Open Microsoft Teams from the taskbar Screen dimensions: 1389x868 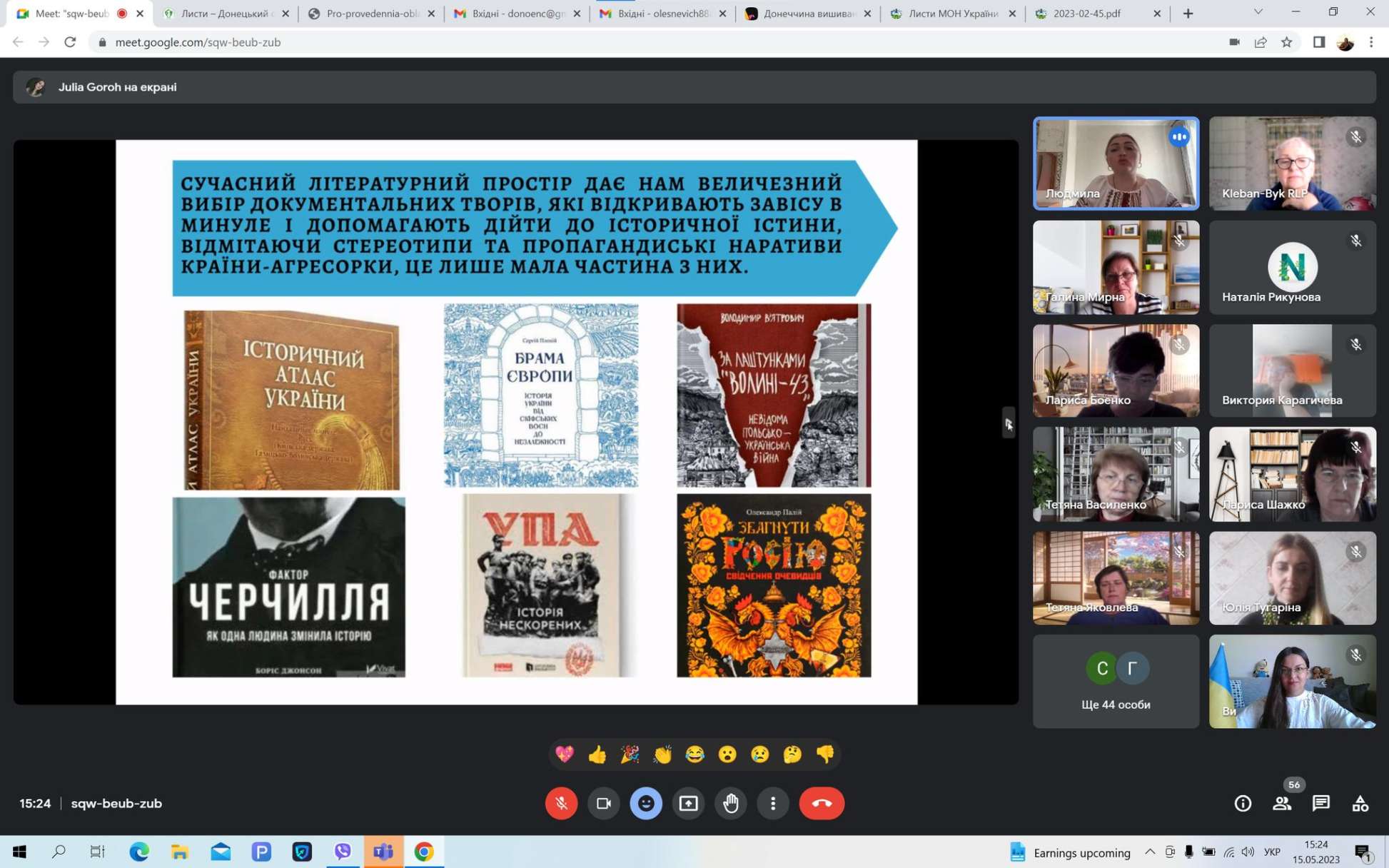383,852
